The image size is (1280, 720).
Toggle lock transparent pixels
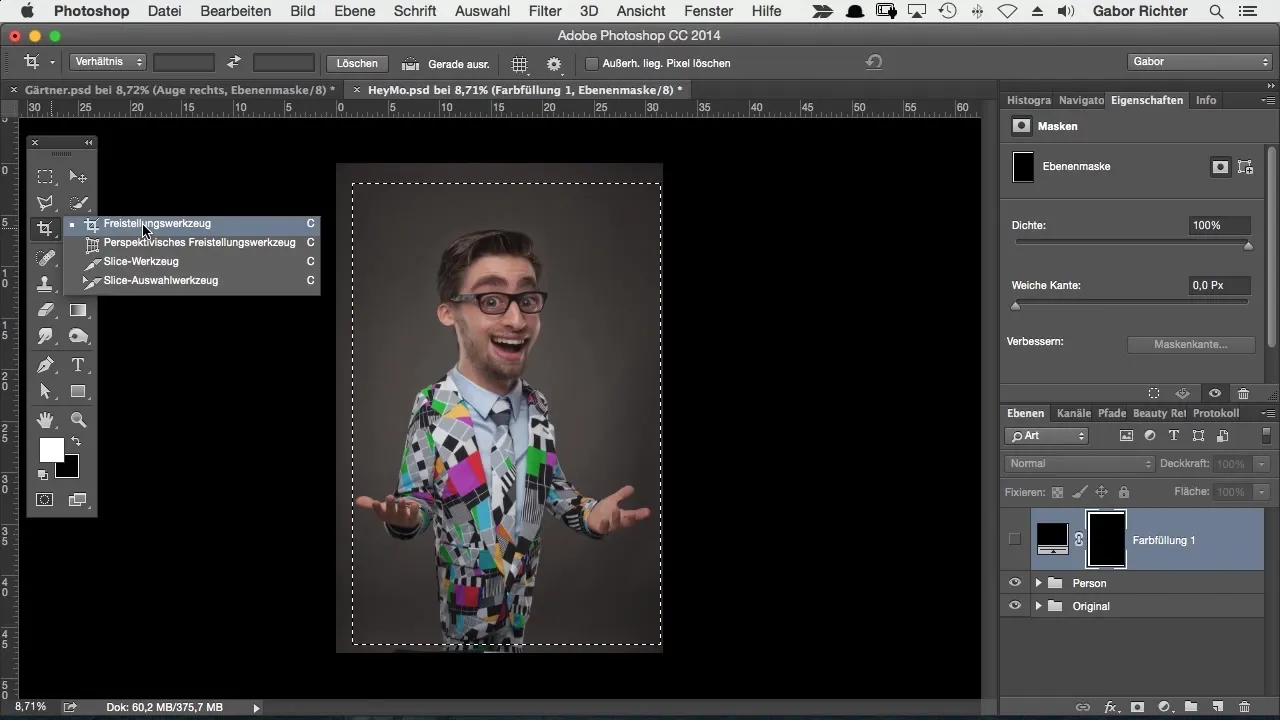[x=1057, y=492]
